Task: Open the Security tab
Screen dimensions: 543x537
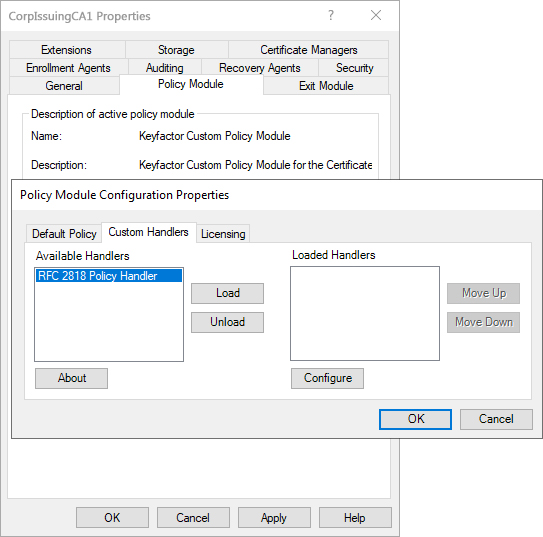Action: point(354,68)
